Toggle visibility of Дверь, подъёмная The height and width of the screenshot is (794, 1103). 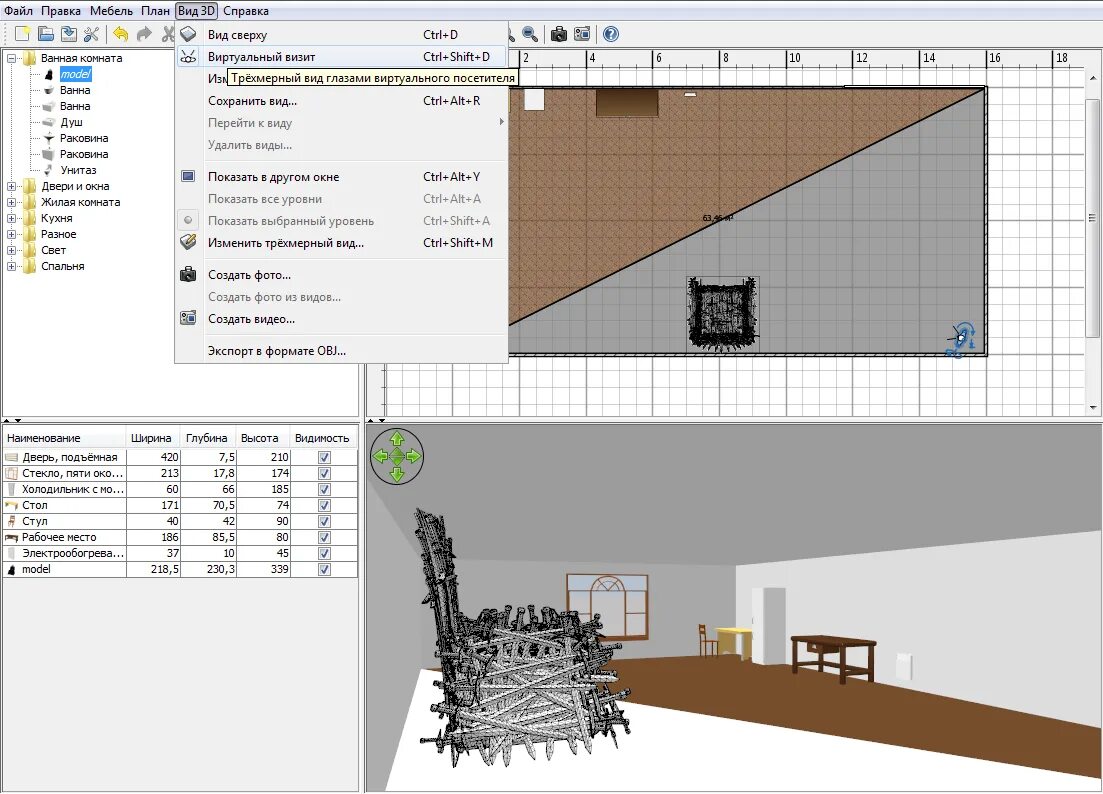pos(324,457)
